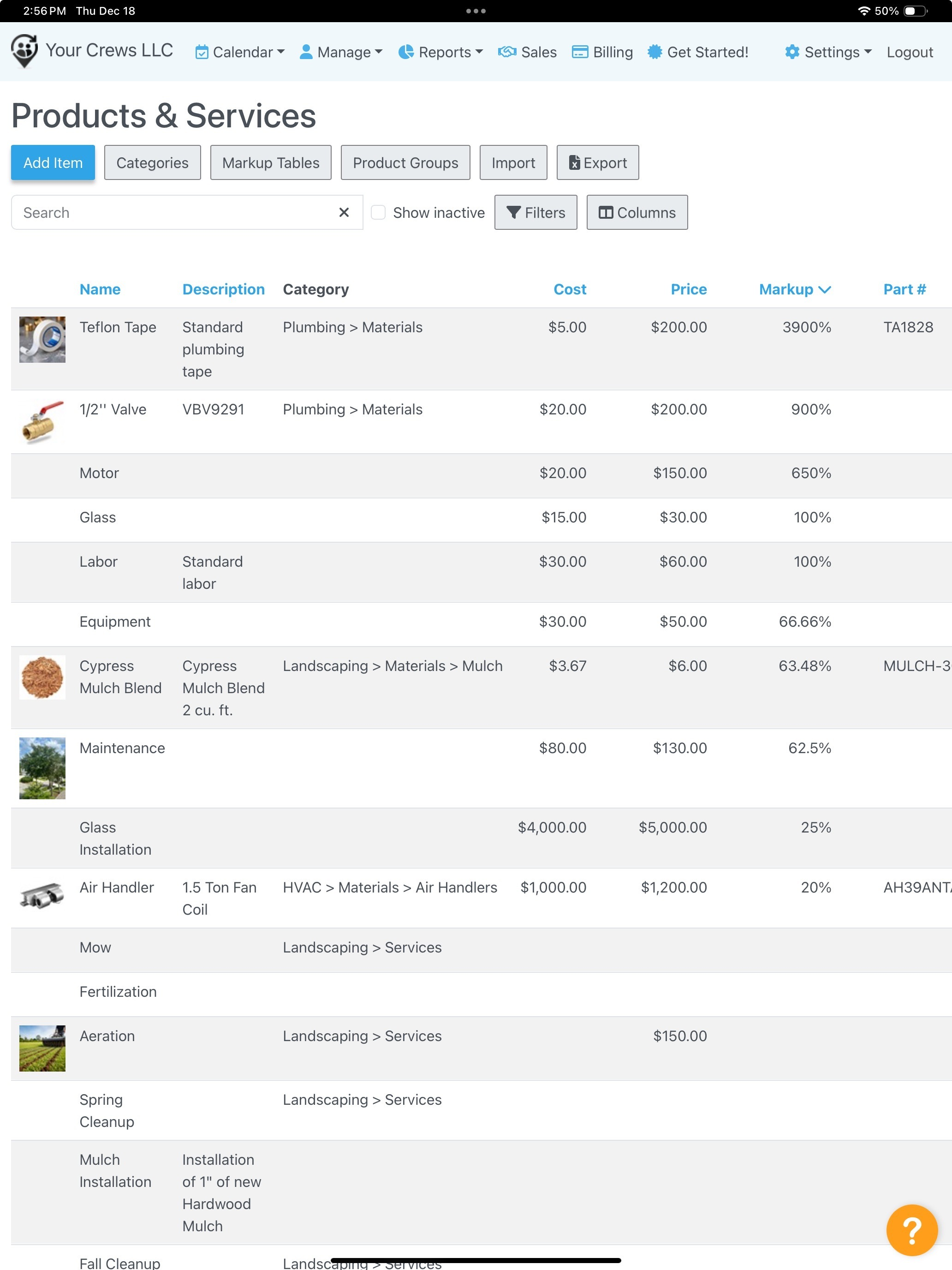Expand the Reports dropdown menu
The height and width of the screenshot is (1270, 952).
(x=440, y=52)
